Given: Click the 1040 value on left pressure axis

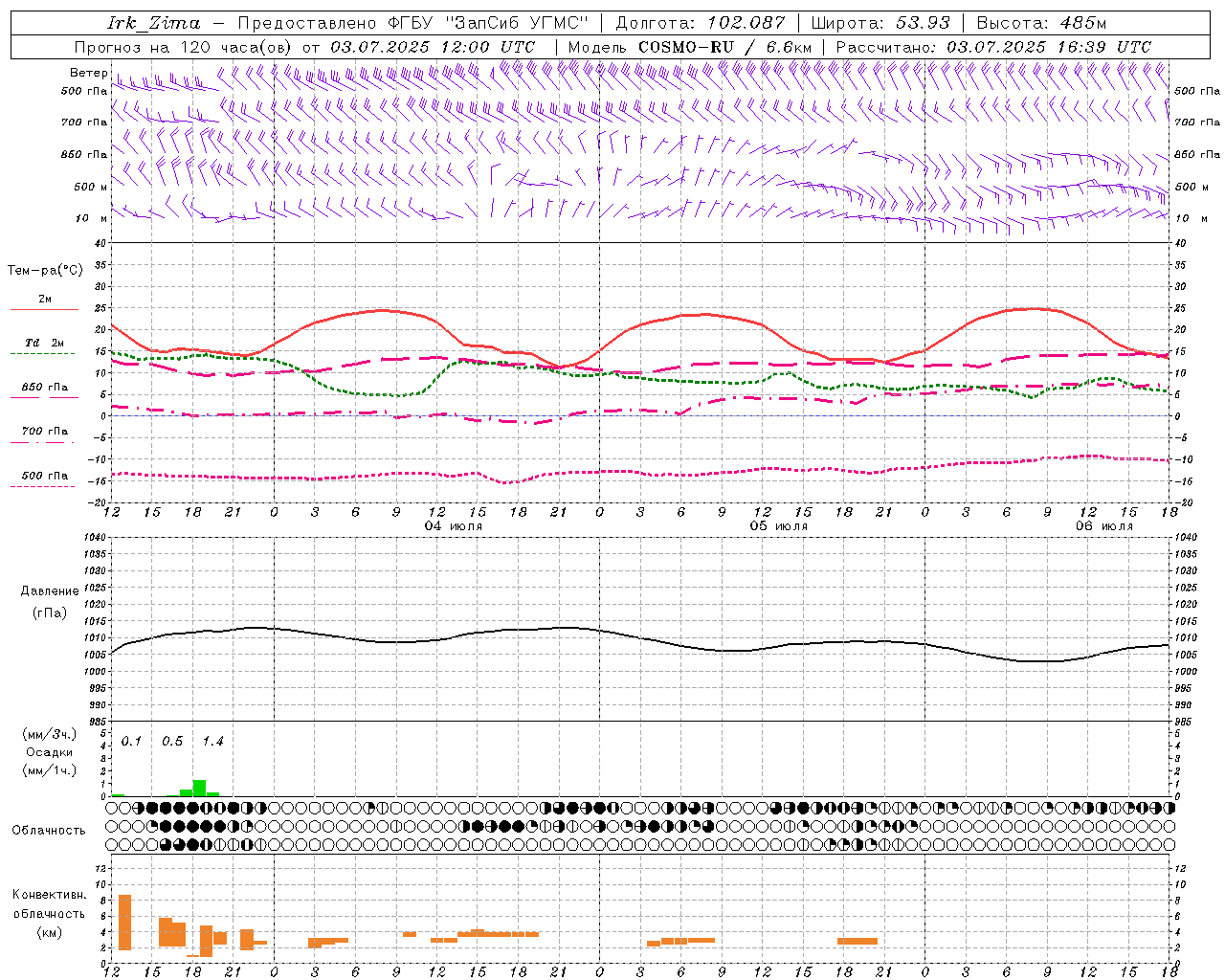Looking at the screenshot, I should pyautogui.click(x=94, y=537).
